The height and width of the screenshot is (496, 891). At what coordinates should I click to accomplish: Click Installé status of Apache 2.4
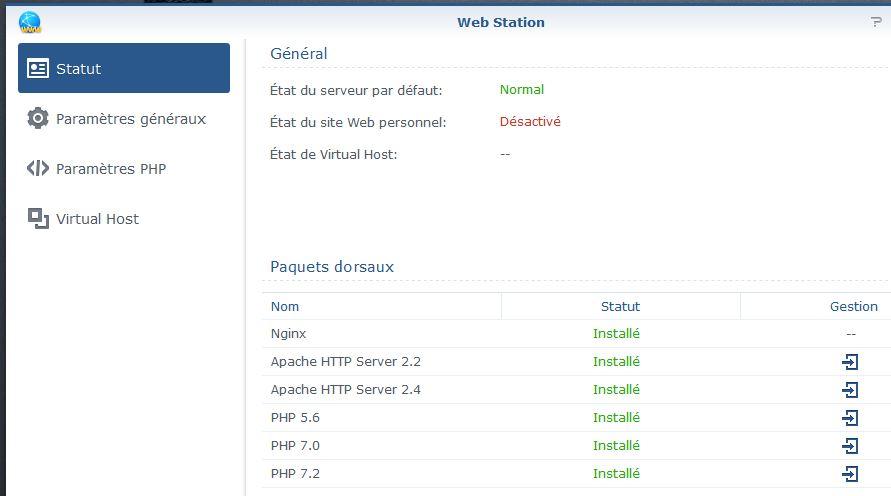pyautogui.click(x=616, y=389)
